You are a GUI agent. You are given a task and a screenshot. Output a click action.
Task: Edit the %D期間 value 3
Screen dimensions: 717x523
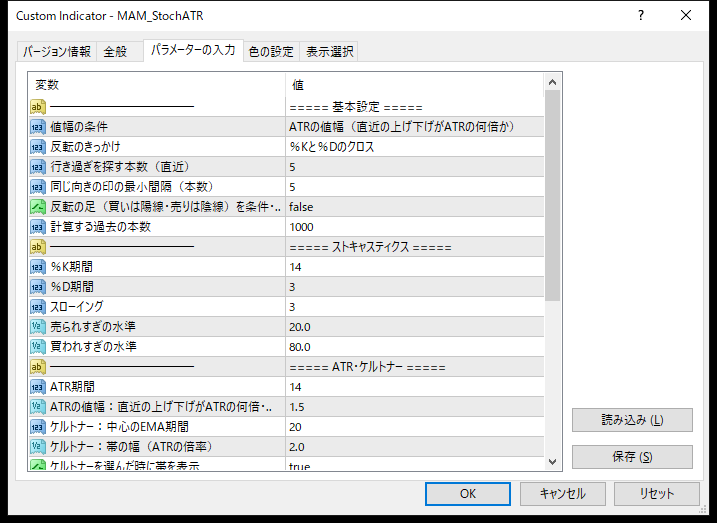(x=415, y=287)
